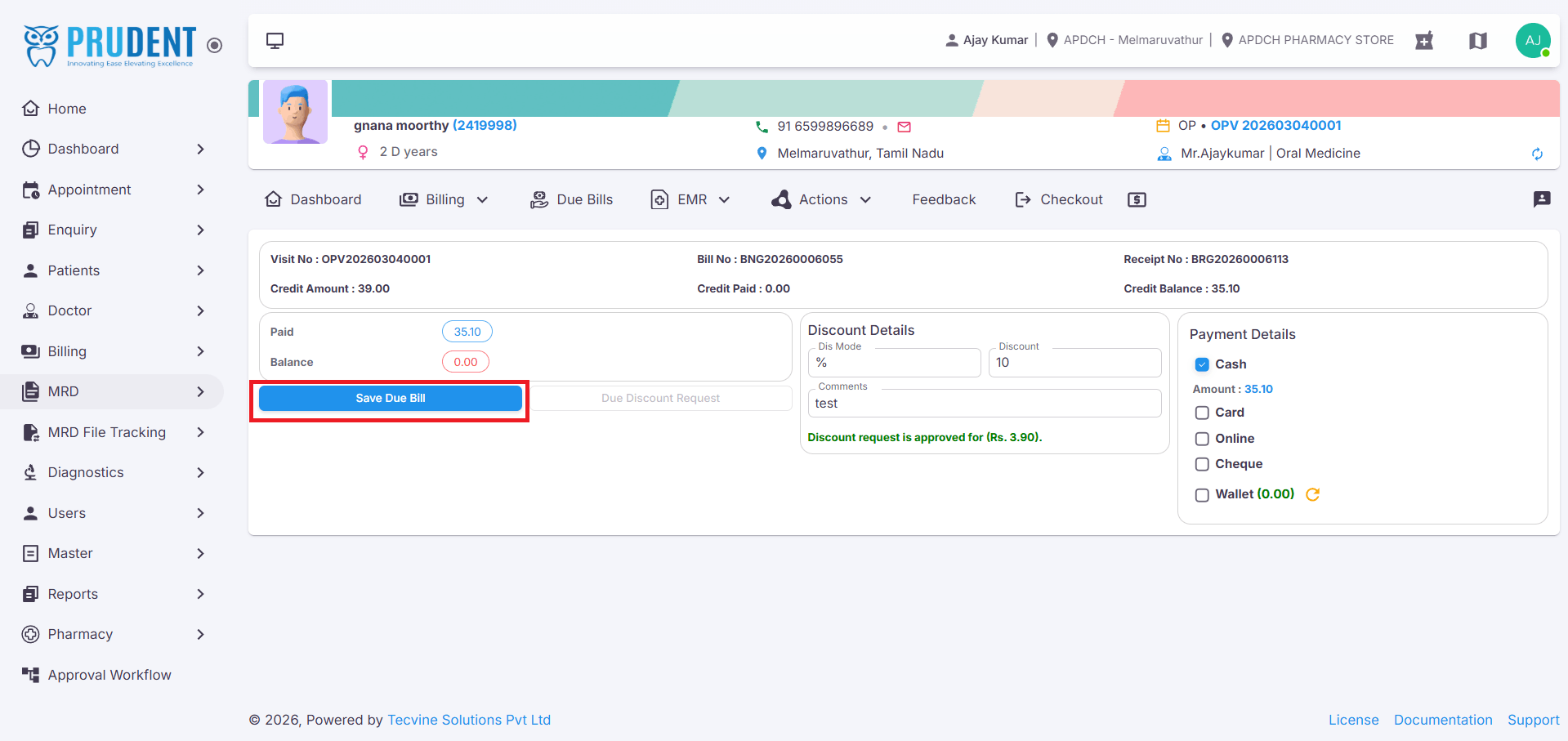Check the Wallet payment checkbox
This screenshot has height=741, width=1568.
click(x=1202, y=495)
